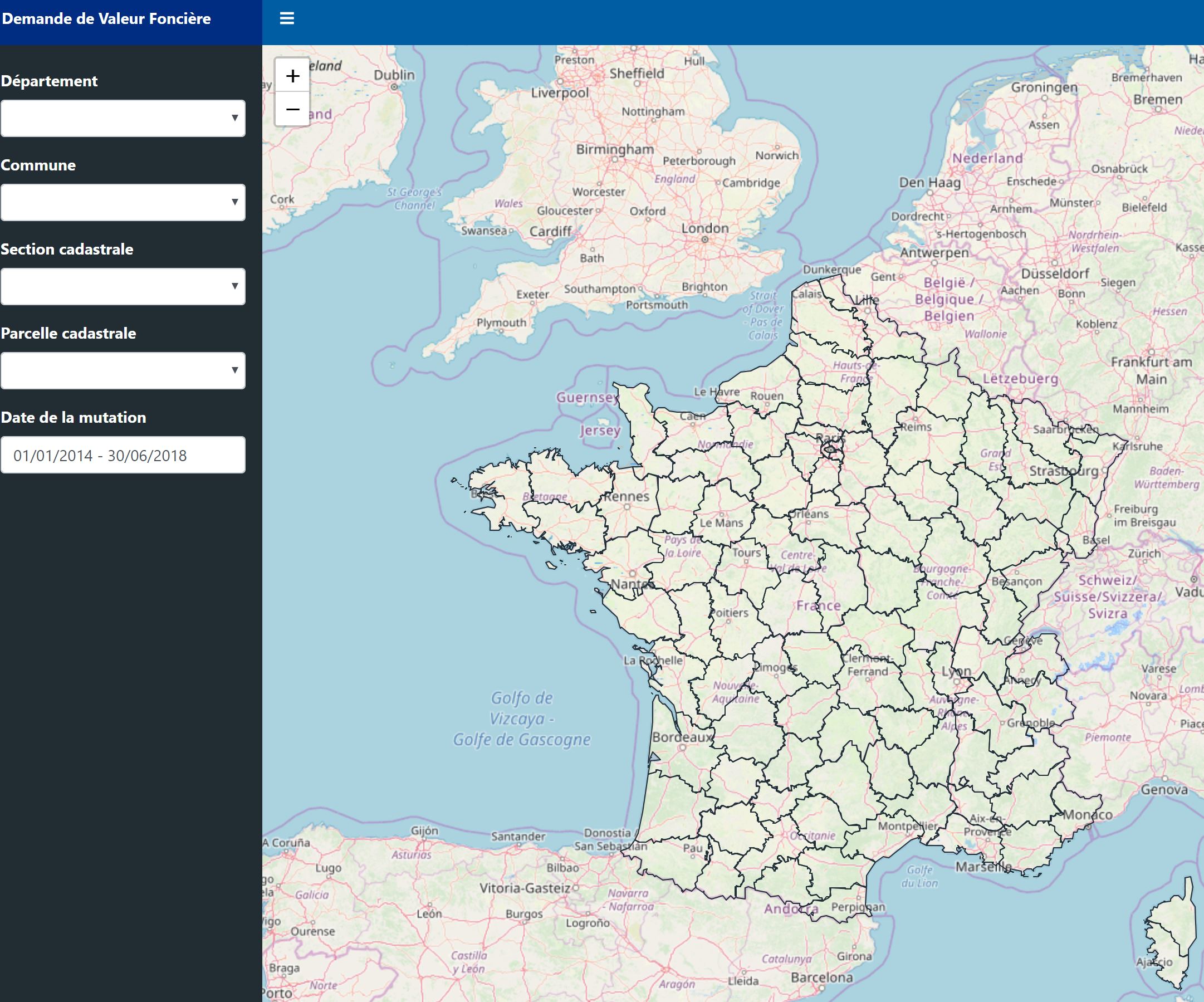
Task: Click the Besançon label on the map
Action: [x=1016, y=581]
